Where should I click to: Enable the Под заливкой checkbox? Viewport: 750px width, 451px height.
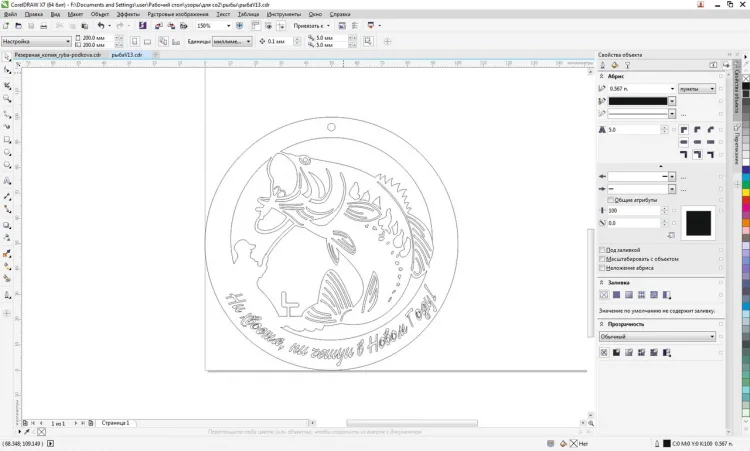click(602, 250)
